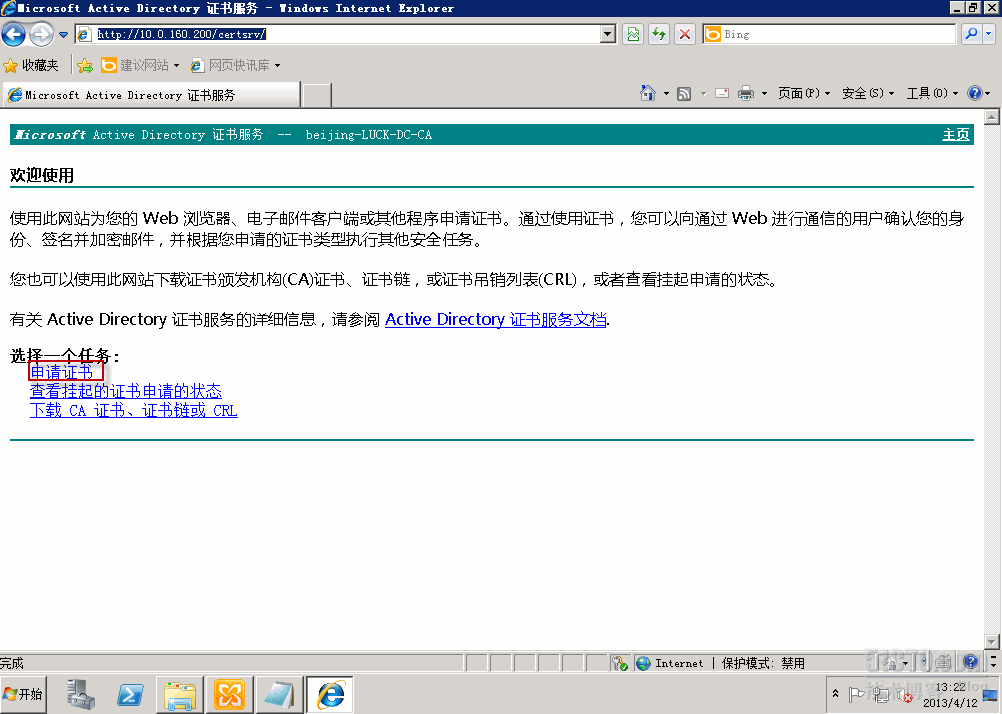Launch PowerShell from the taskbar
This screenshot has width=1002, height=714.
pos(130,694)
